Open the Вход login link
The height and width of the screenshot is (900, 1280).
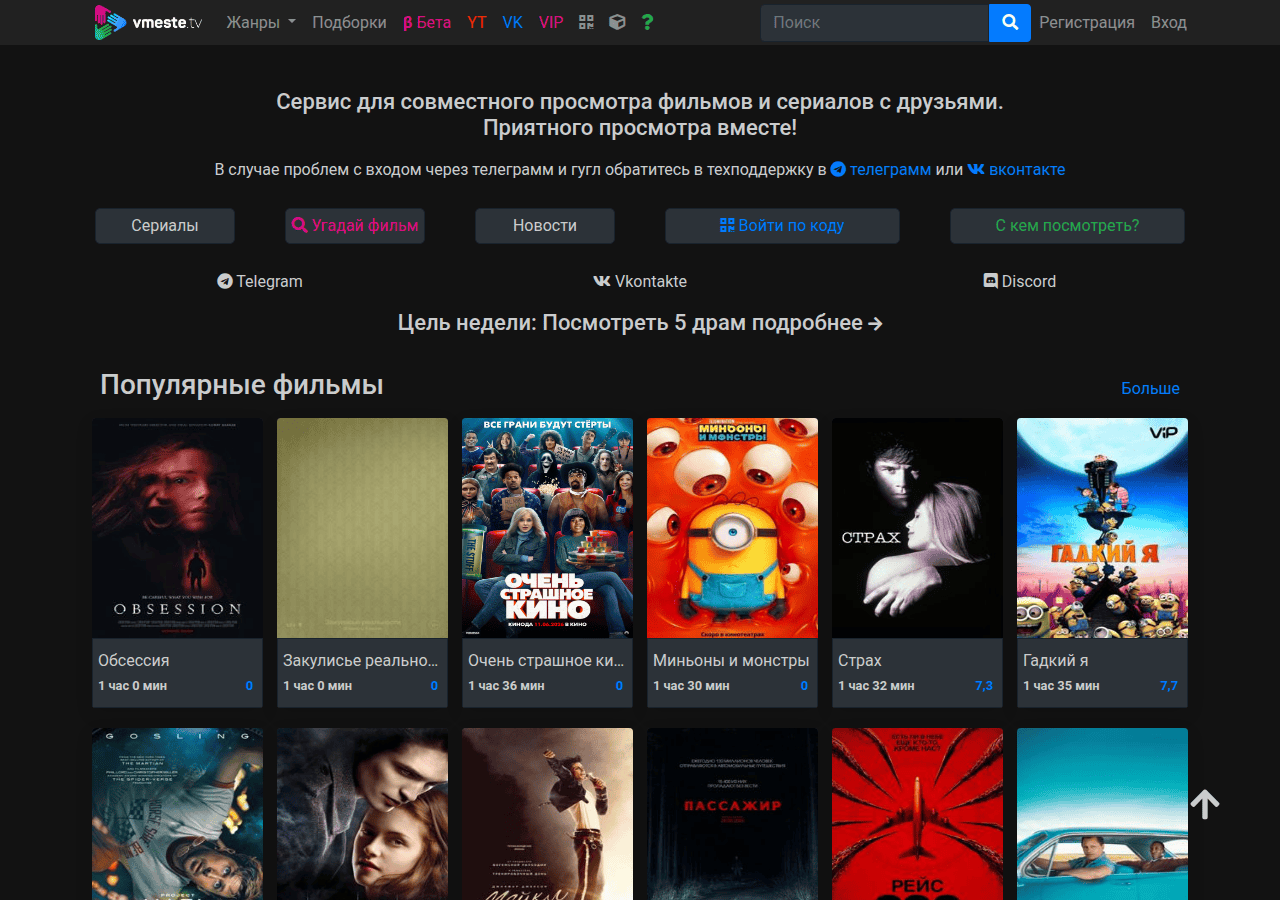[1169, 22]
